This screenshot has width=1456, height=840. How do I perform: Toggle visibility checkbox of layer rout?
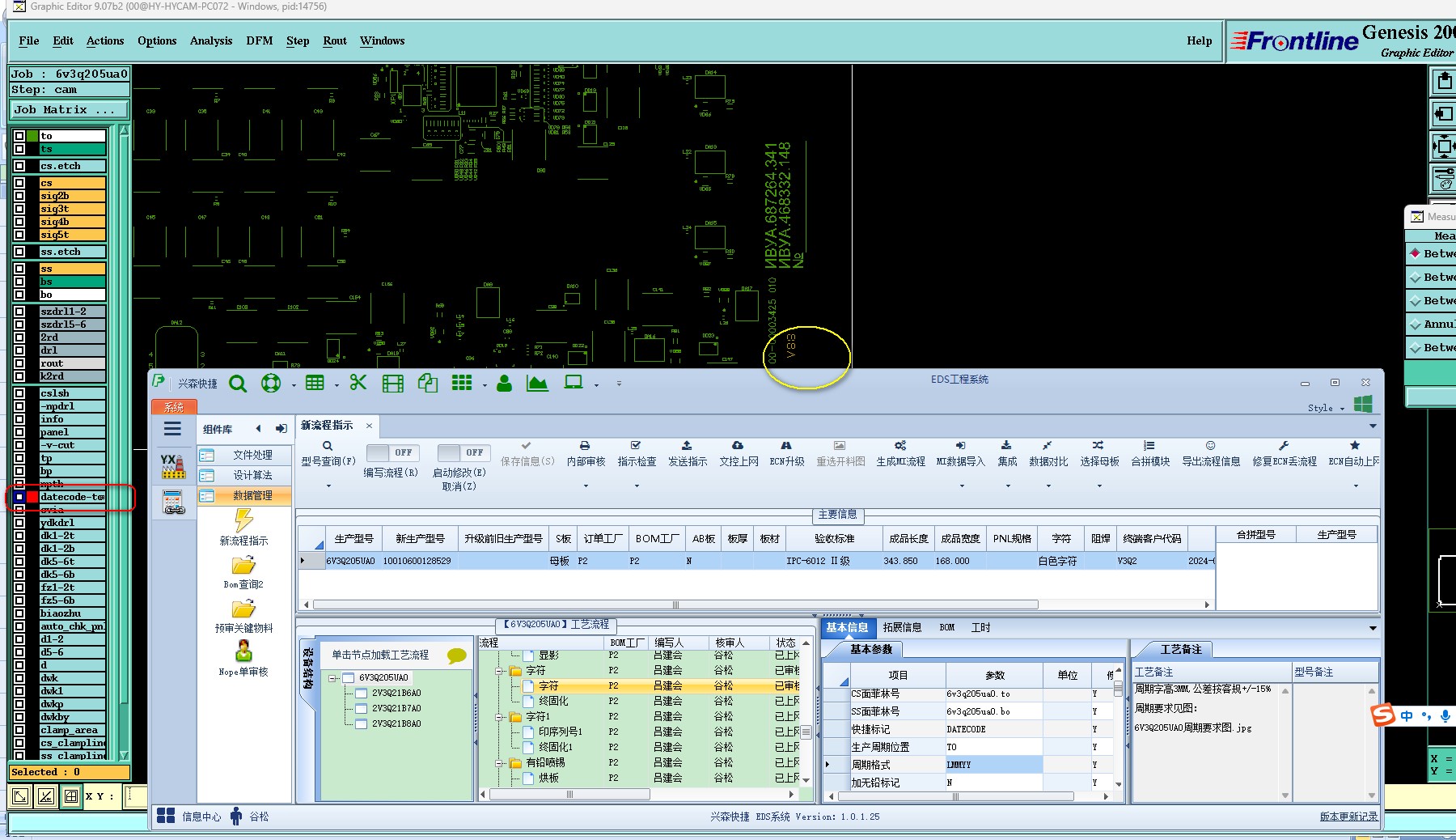(19, 363)
